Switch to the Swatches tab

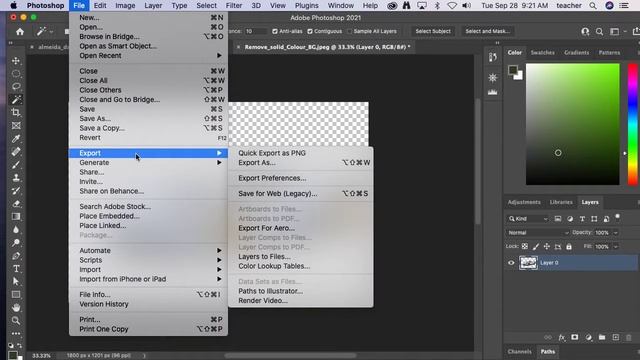tap(542, 53)
